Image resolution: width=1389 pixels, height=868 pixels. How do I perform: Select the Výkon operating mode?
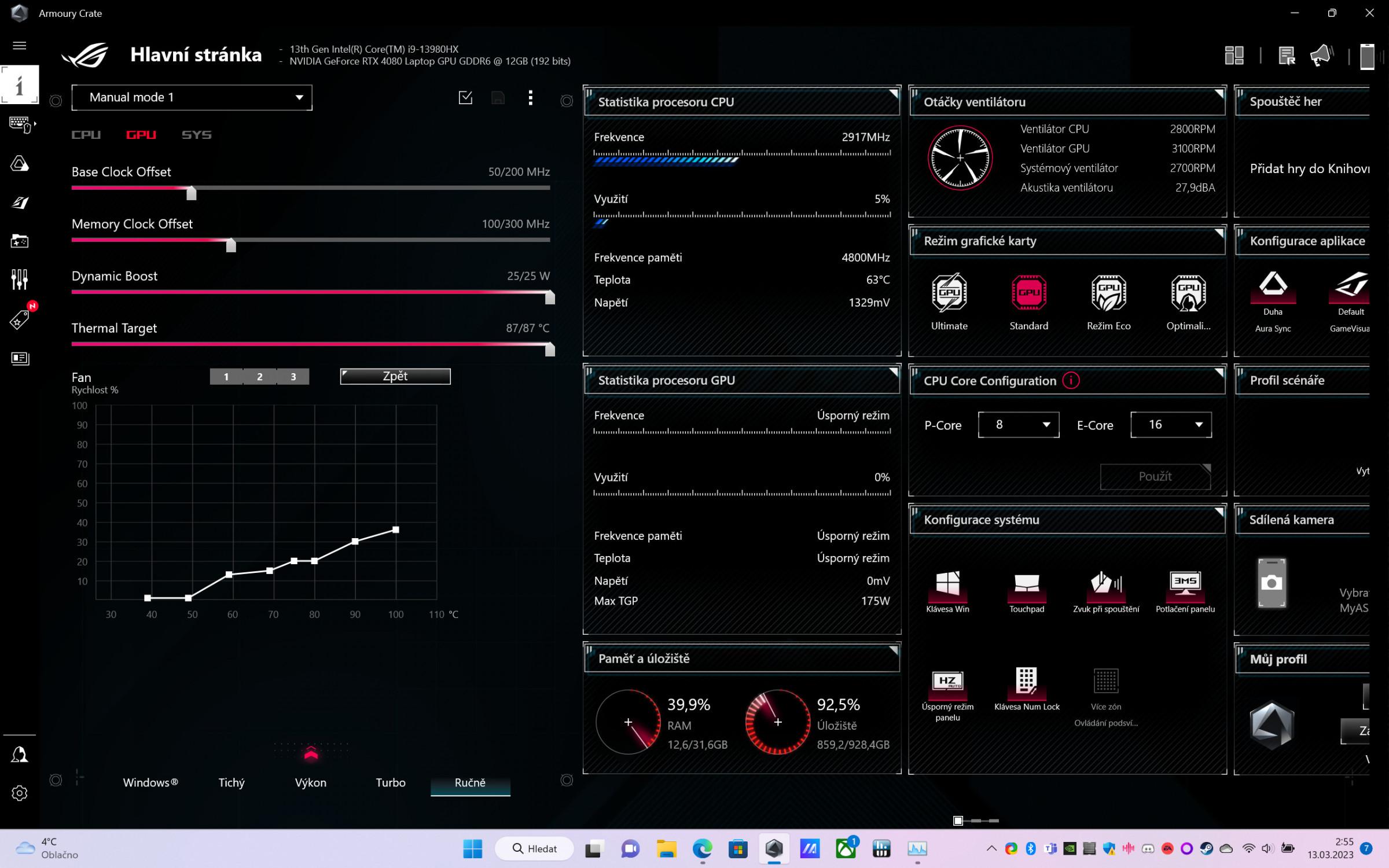pos(311,782)
